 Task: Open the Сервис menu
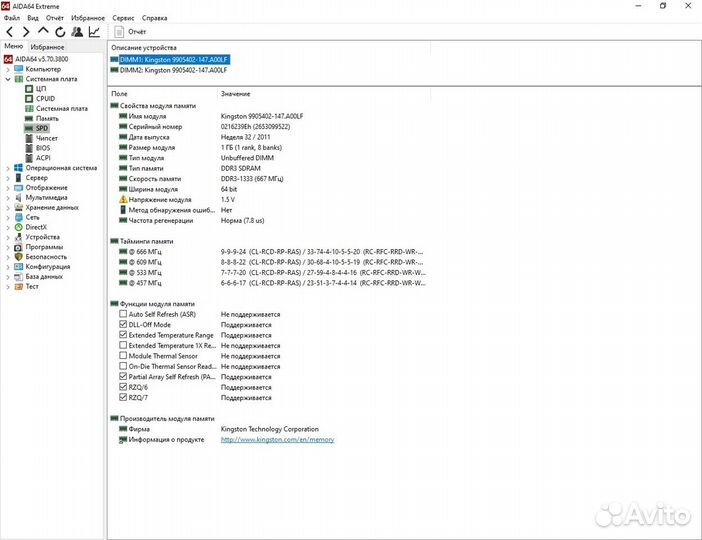click(x=123, y=18)
